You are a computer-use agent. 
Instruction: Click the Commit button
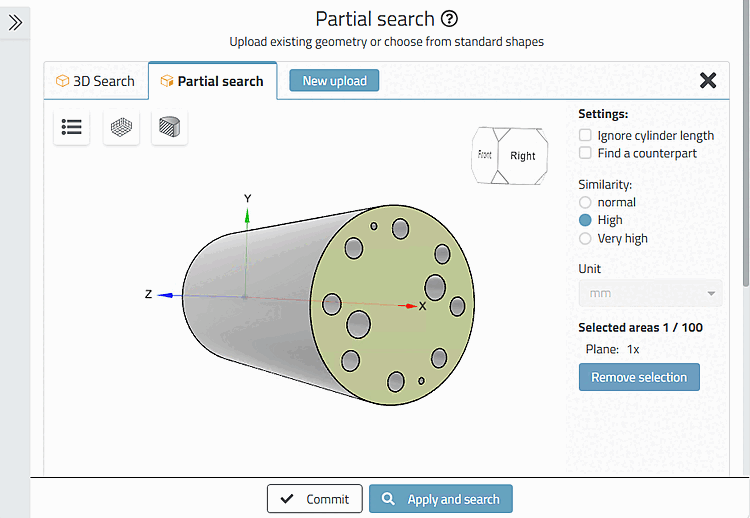314,499
